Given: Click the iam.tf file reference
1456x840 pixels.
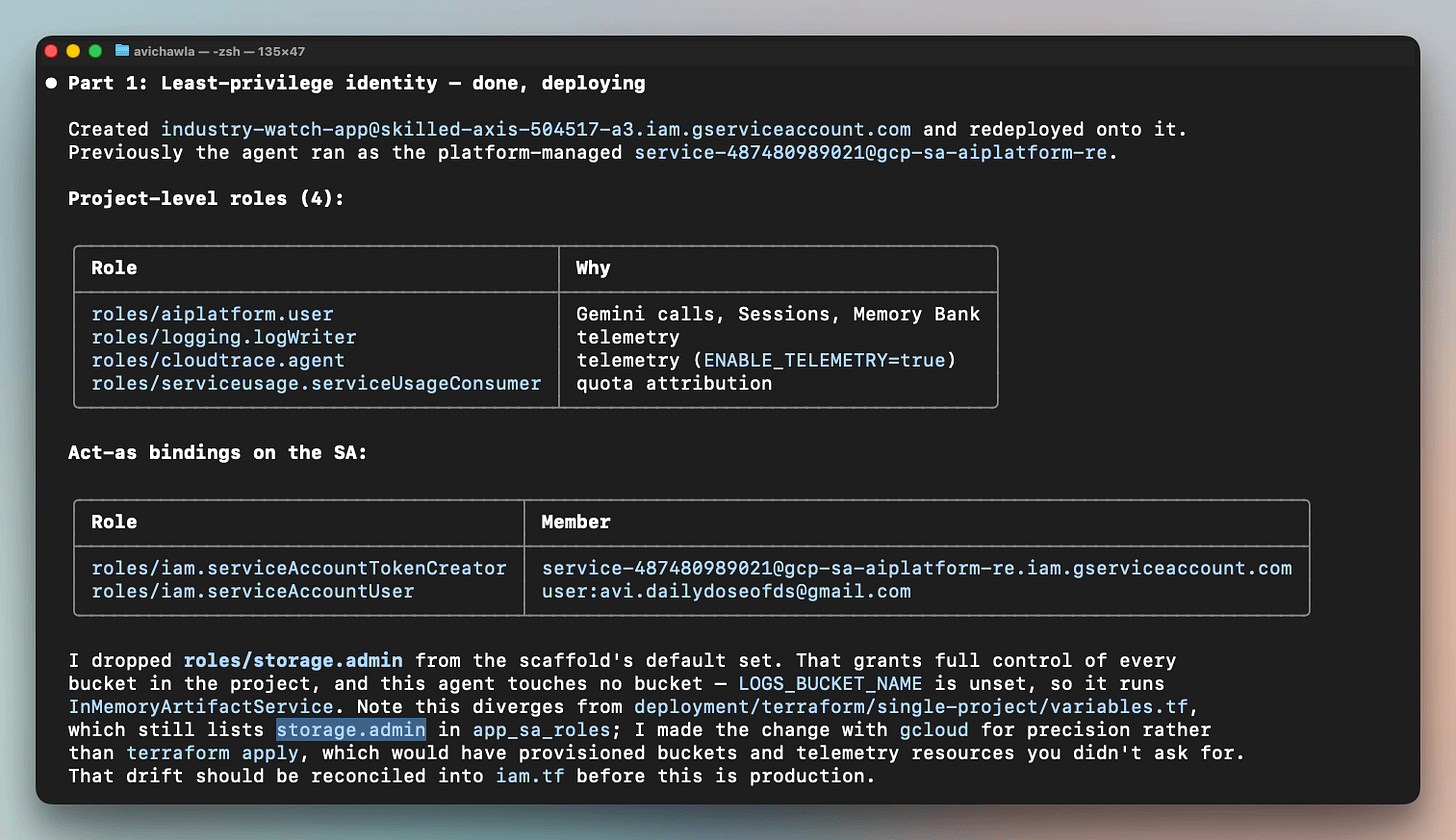Looking at the screenshot, I should (x=530, y=775).
